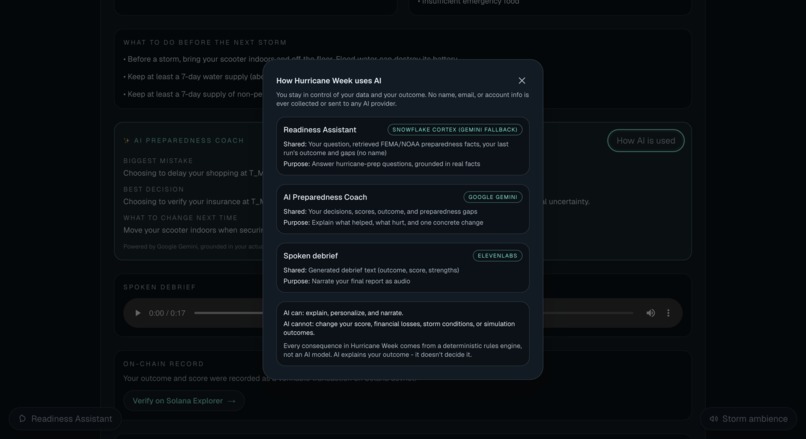Click the chat bubble icon on Readiness Assistant

point(23,419)
